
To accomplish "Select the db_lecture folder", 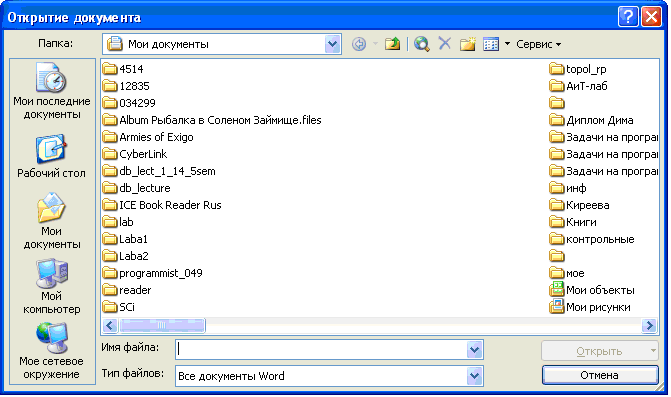I will pyautogui.click(x=137, y=188).
